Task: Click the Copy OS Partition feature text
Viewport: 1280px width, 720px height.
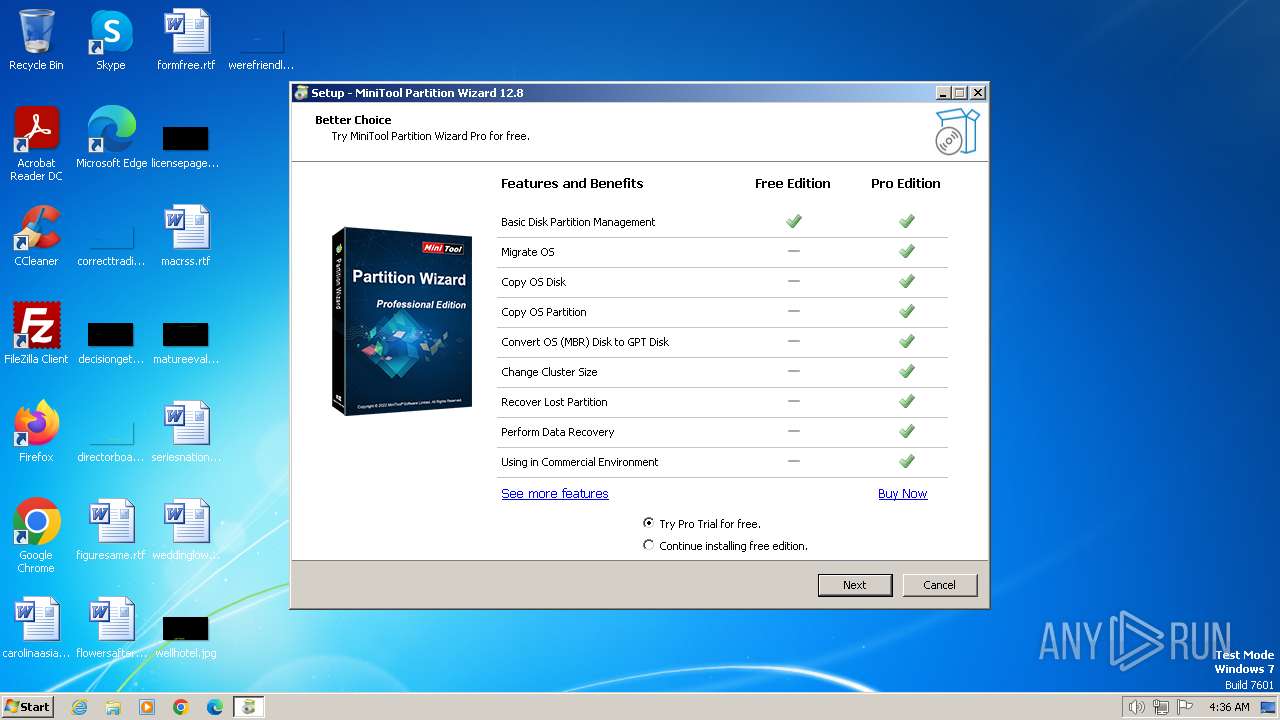Action: [x=544, y=312]
